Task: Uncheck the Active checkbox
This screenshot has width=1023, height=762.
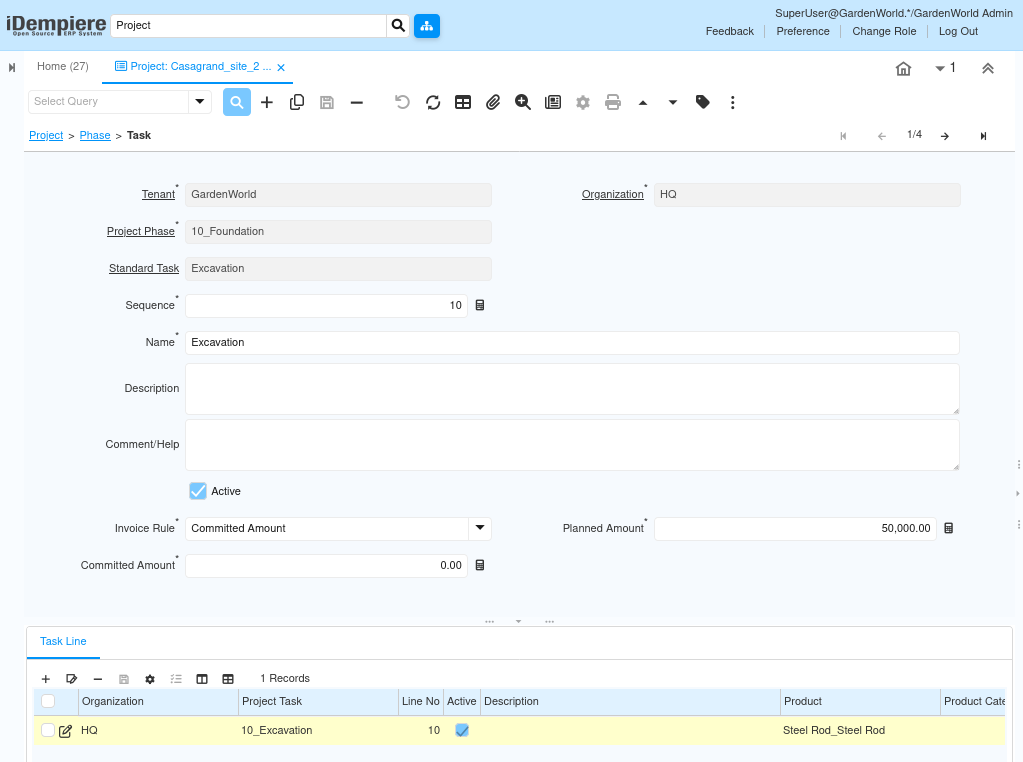Action: (198, 491)
